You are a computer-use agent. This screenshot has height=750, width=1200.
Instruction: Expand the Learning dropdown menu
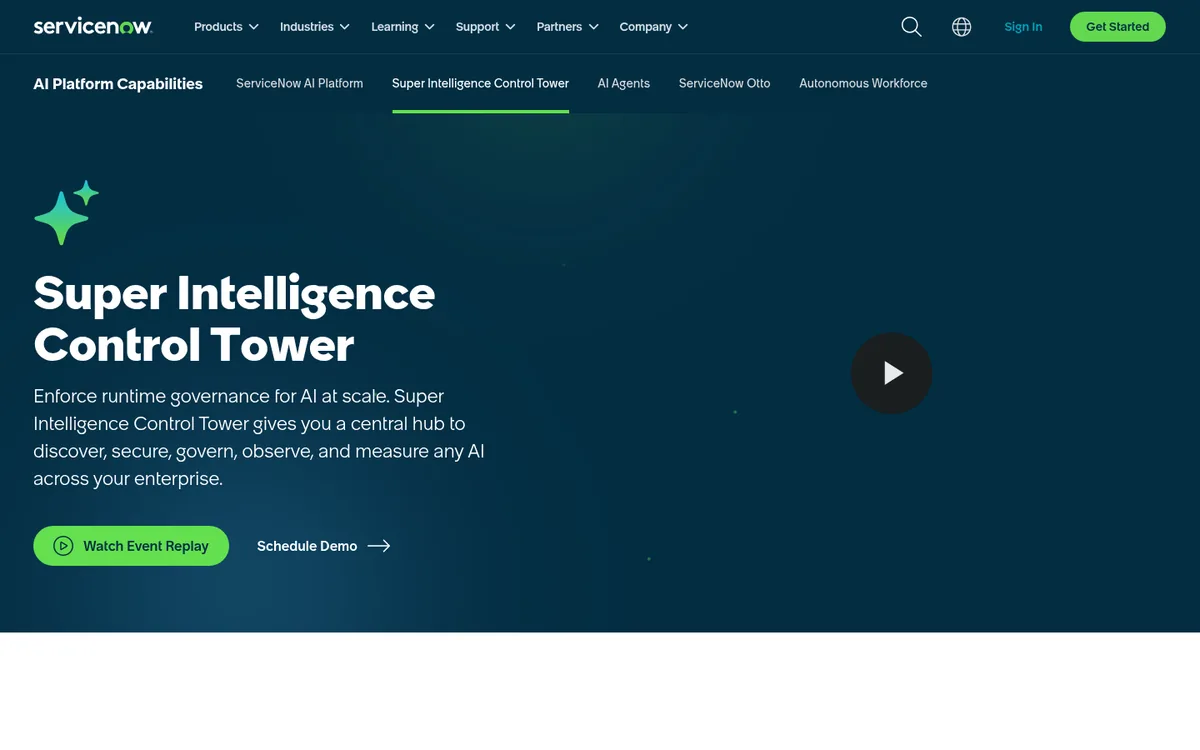pos(403,27)
